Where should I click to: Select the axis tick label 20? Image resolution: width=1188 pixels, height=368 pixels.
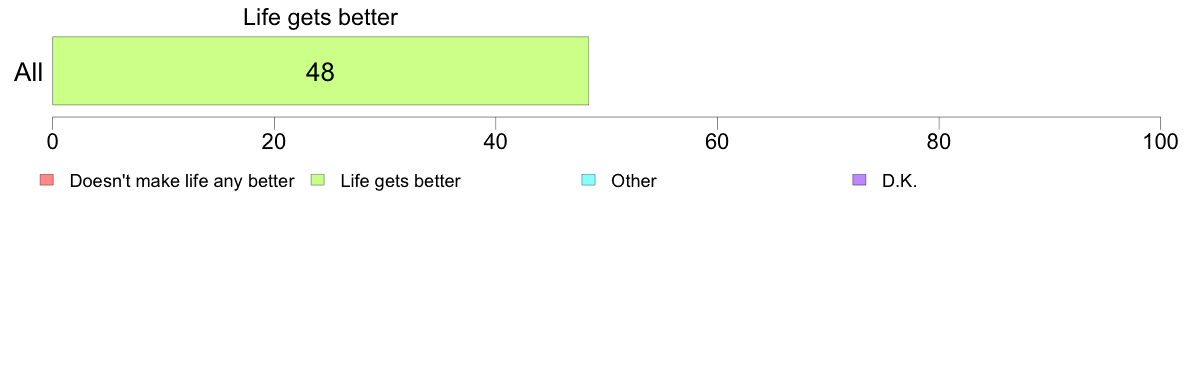coord(274,142)
